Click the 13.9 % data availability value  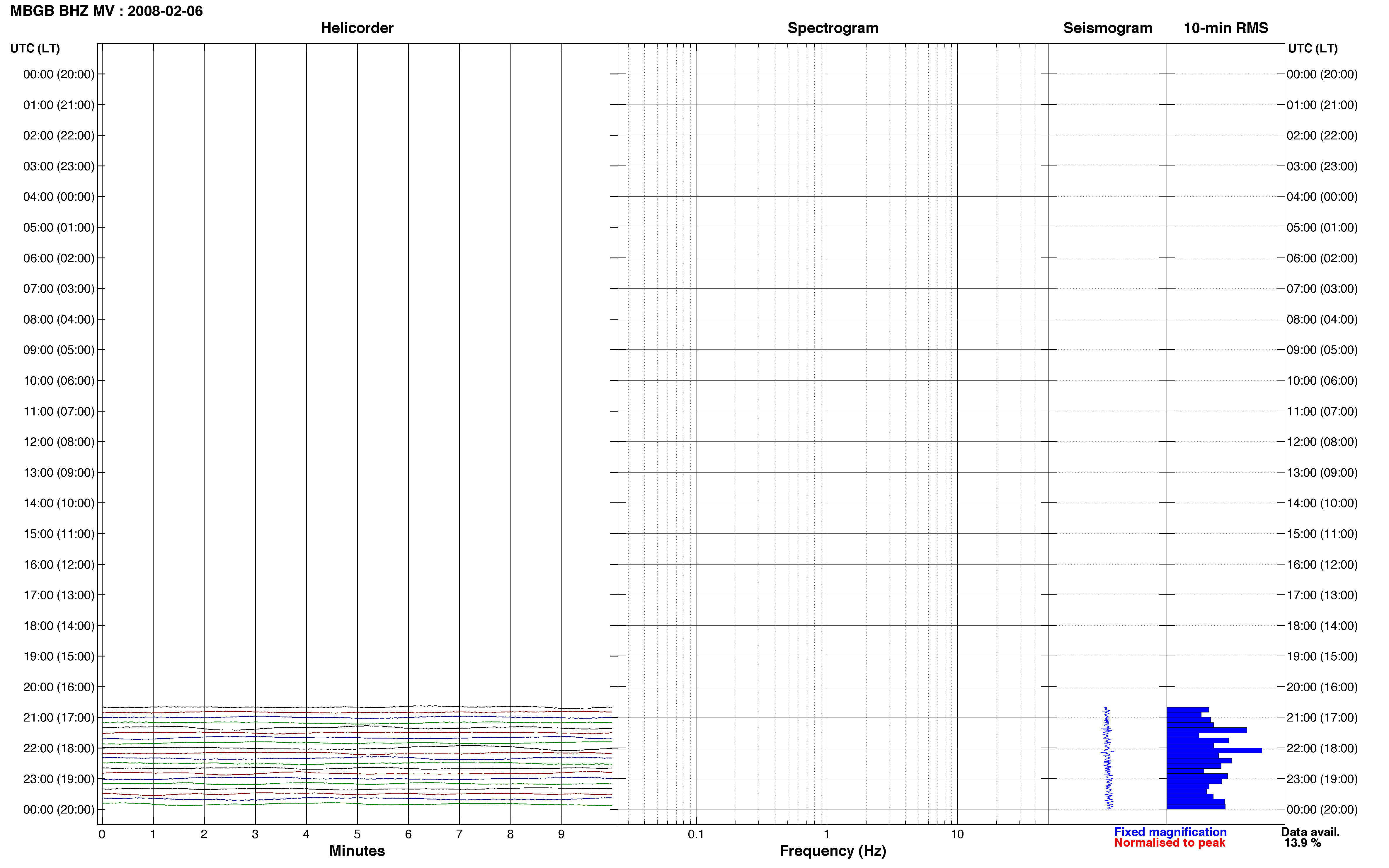tap(1302, 843)
